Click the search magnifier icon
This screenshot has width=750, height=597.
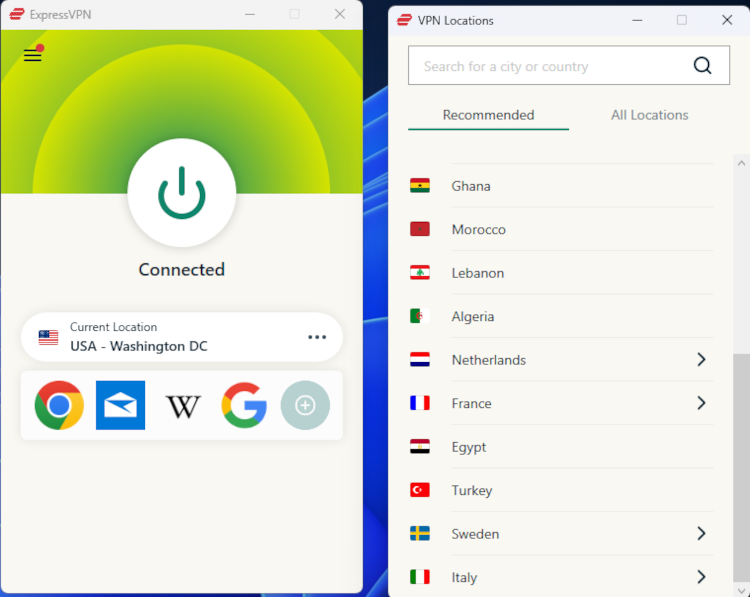point(702,66)
